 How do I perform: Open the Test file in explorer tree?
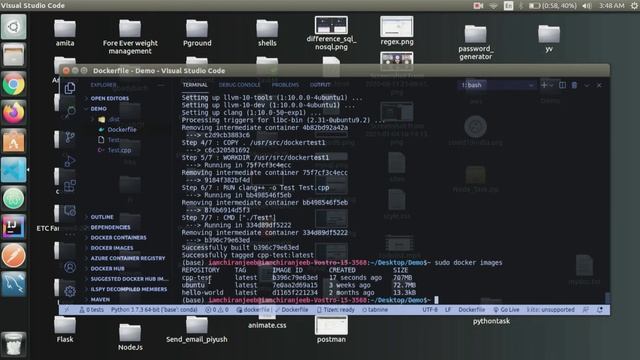tap(109, 140)
